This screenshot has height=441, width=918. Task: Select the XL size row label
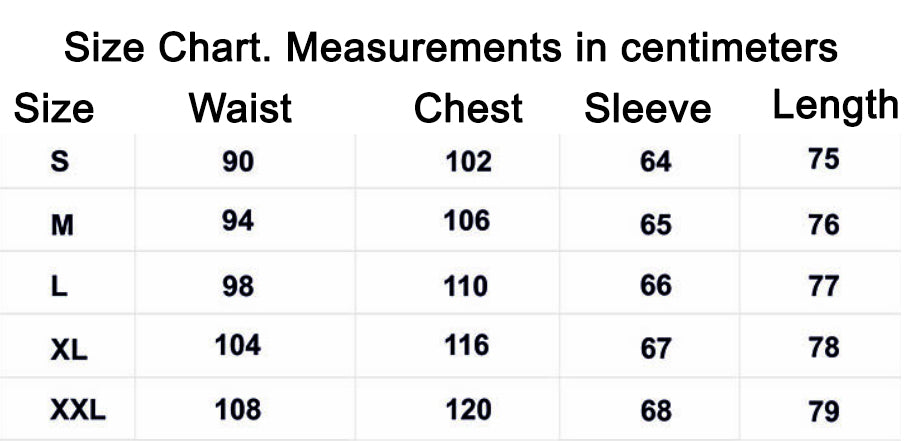point(69,350)
